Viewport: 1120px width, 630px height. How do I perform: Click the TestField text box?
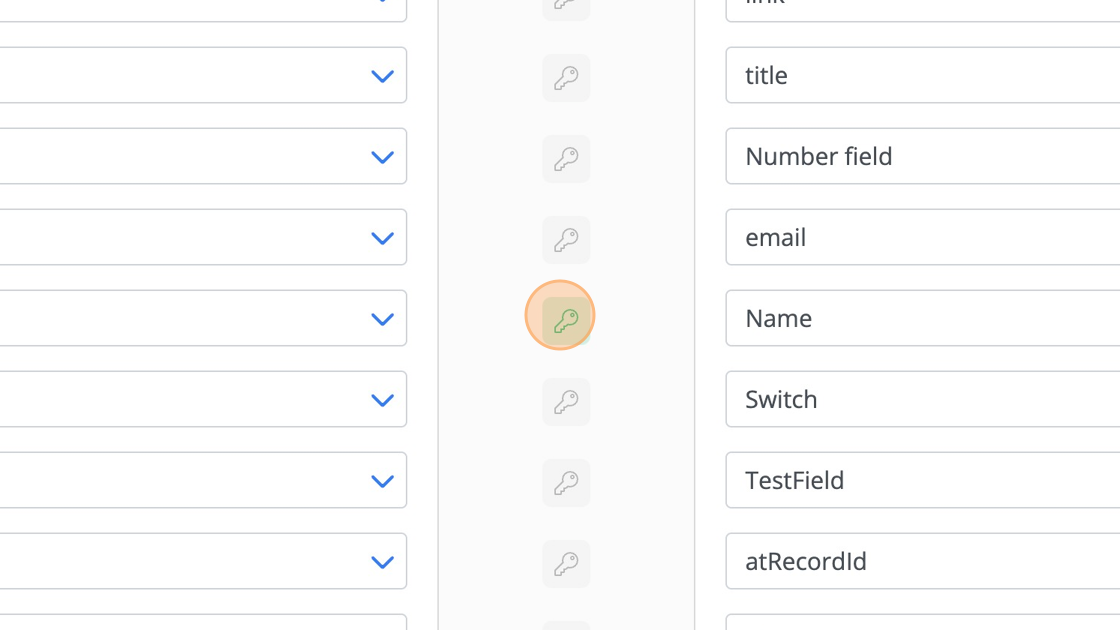click(923, 480)
